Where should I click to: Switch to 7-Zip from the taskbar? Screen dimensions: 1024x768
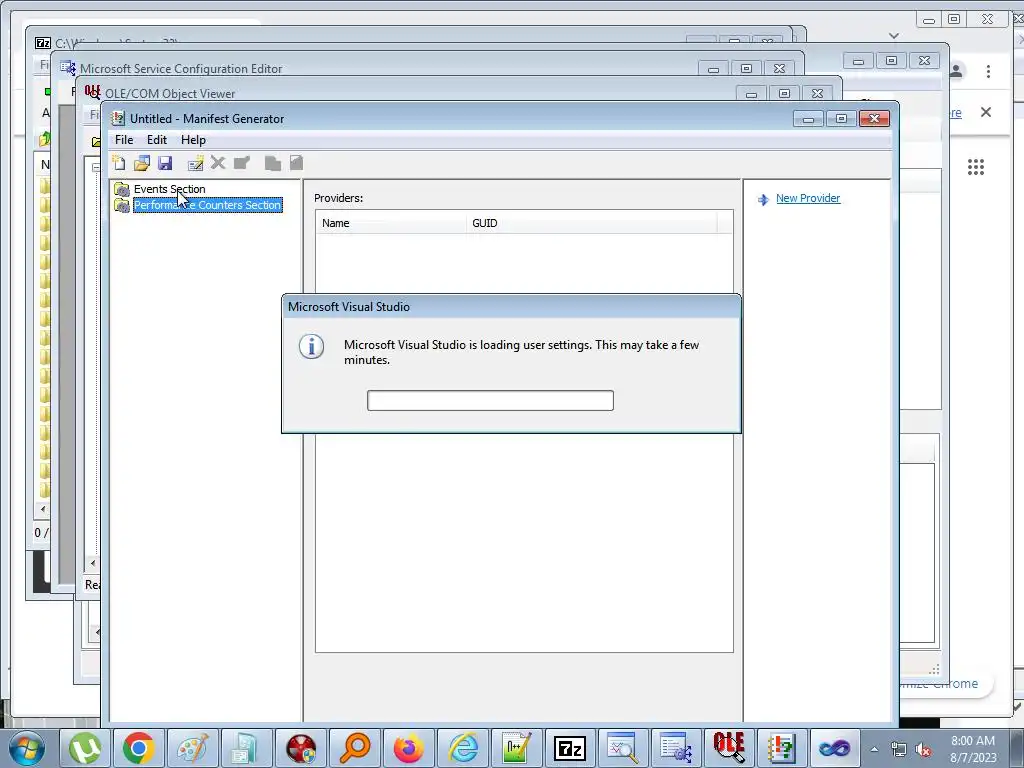tap(570, 748)
